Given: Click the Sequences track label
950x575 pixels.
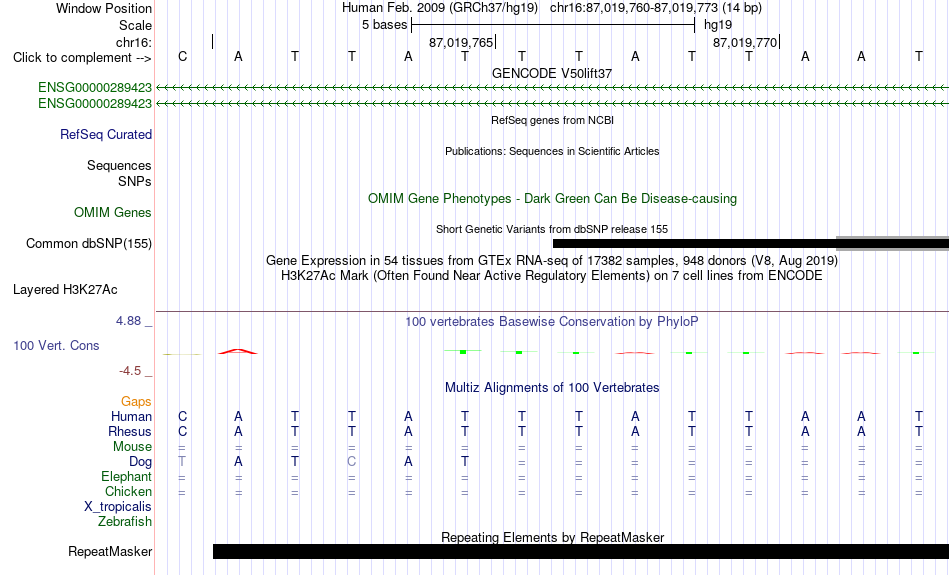Looking at the screenshot, I should coord(119,165).
